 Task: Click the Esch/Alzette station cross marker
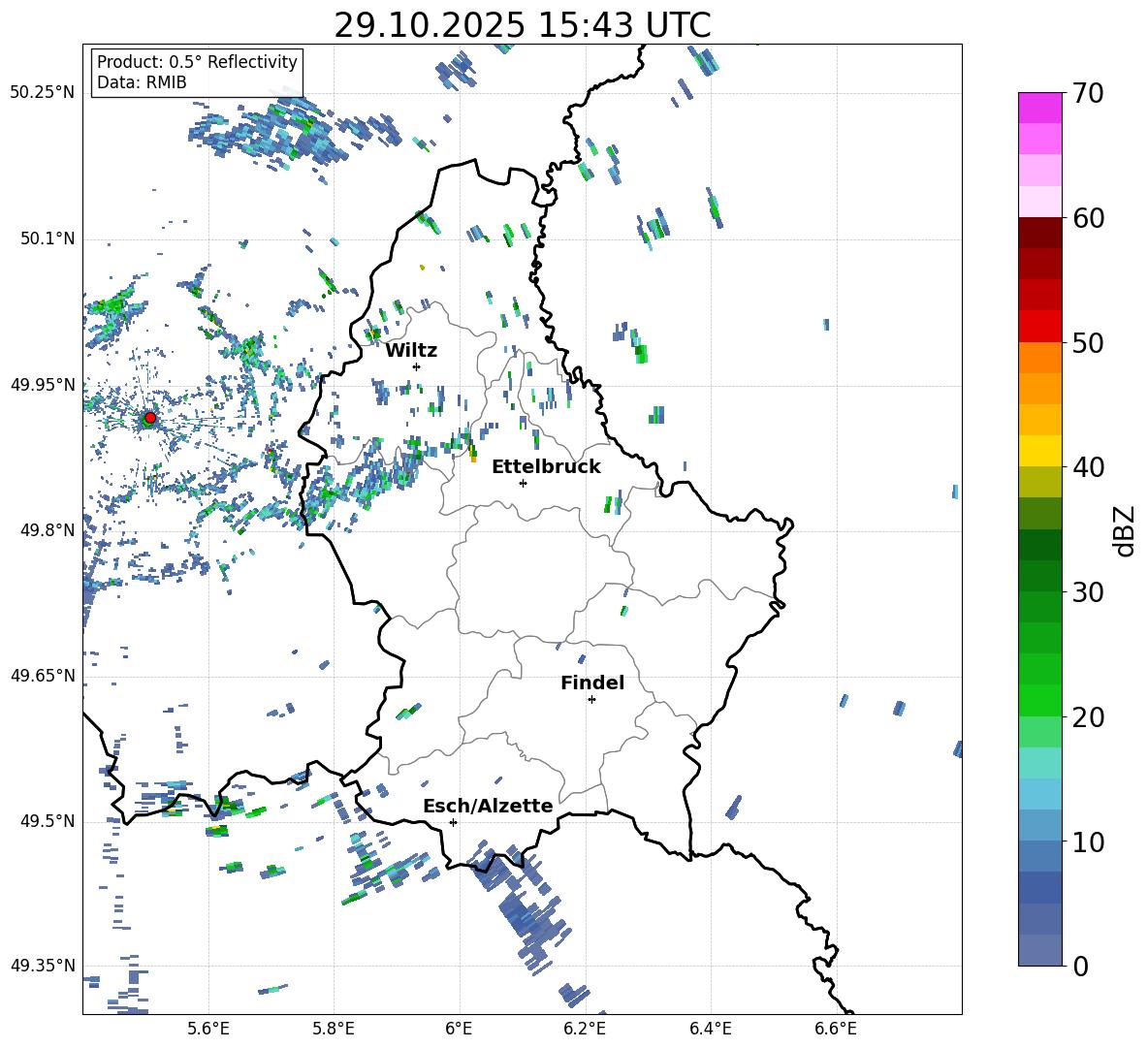coord(453,822)
